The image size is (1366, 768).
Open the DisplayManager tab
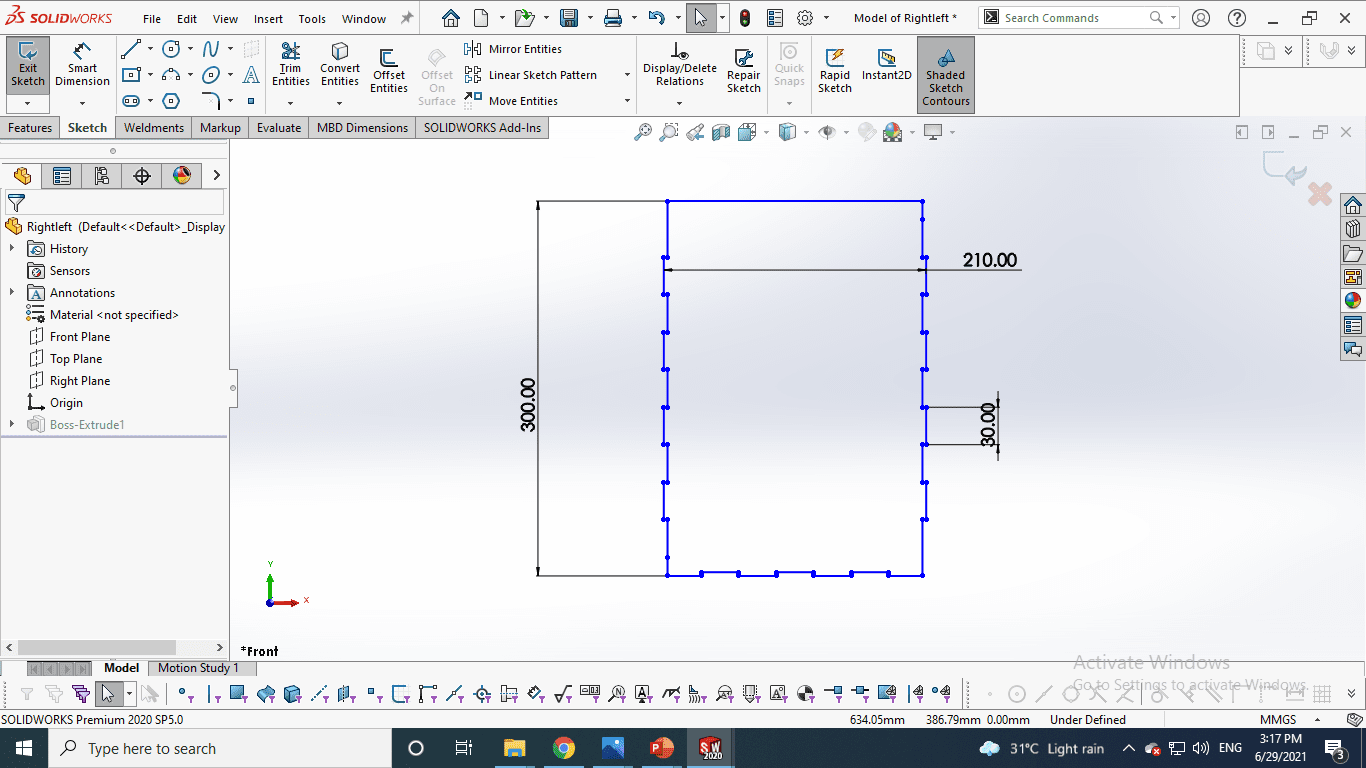[182, 176]
